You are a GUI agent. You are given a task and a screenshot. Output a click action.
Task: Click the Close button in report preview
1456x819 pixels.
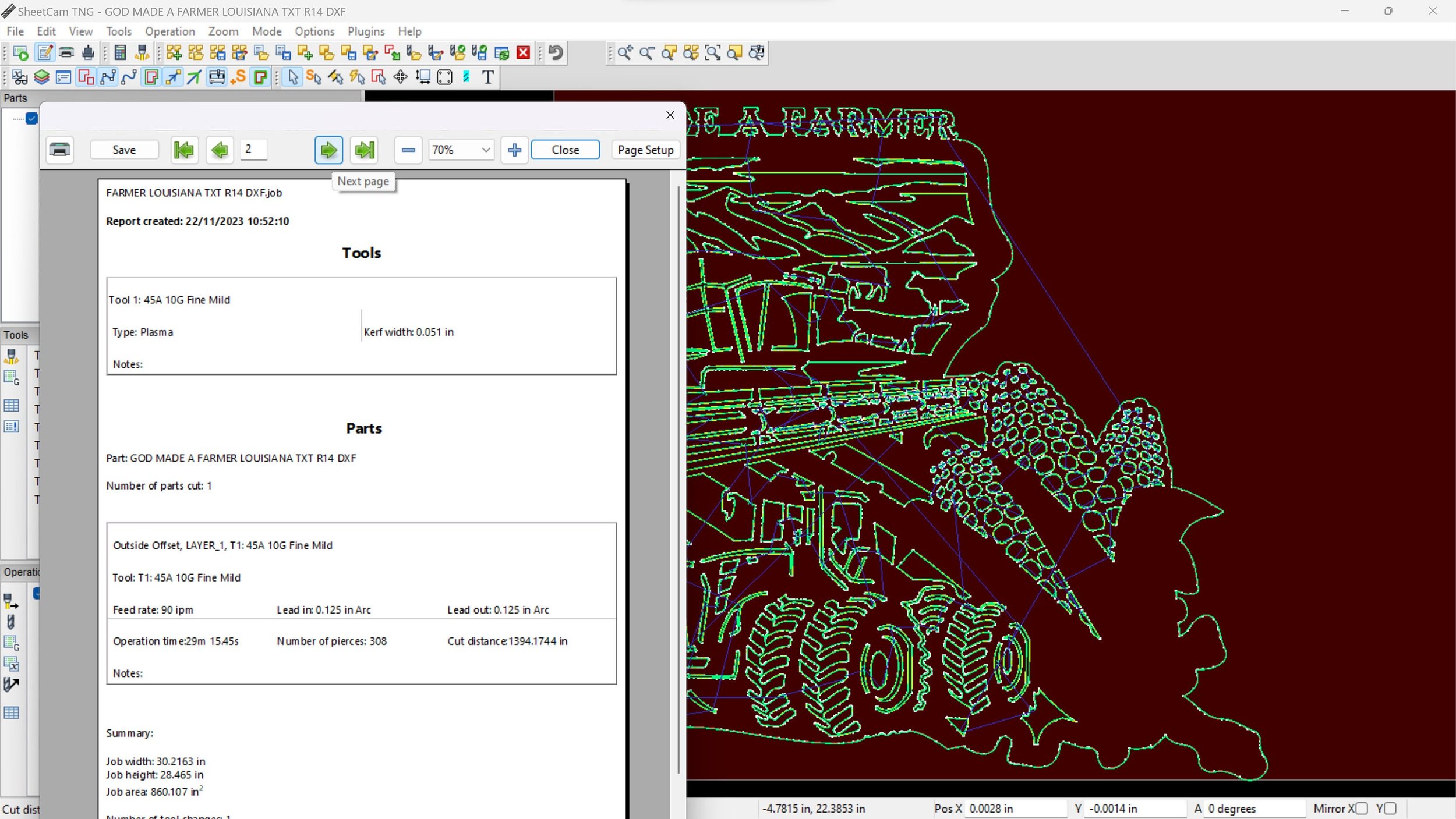coord(565,150)
